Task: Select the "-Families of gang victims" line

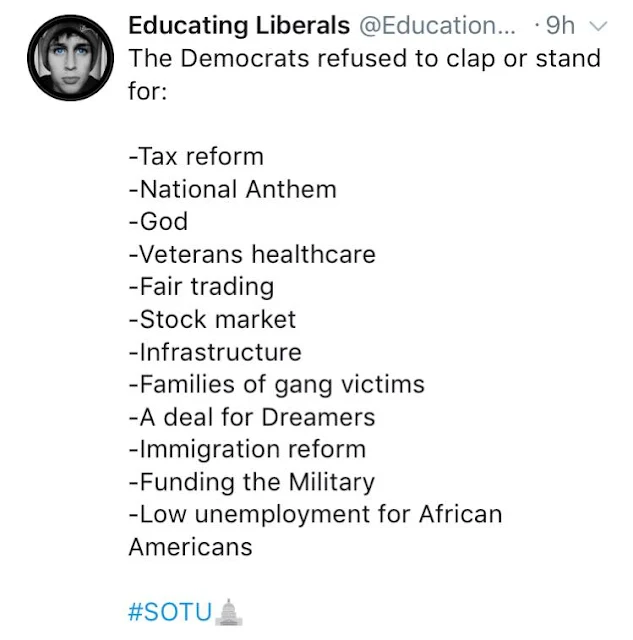Action: click(x=276, y=384)
